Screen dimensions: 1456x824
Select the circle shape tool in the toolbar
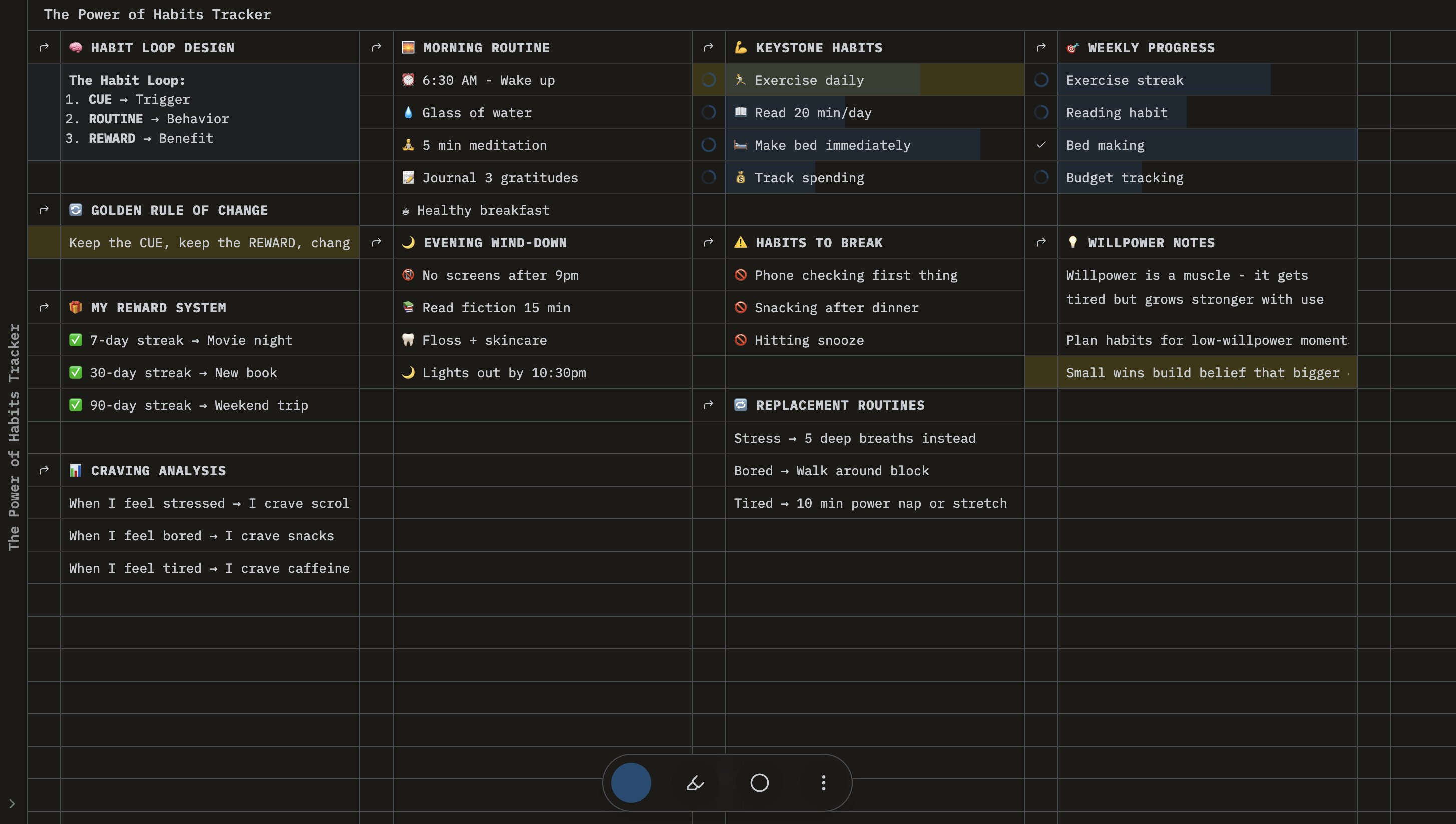[760, 782]
